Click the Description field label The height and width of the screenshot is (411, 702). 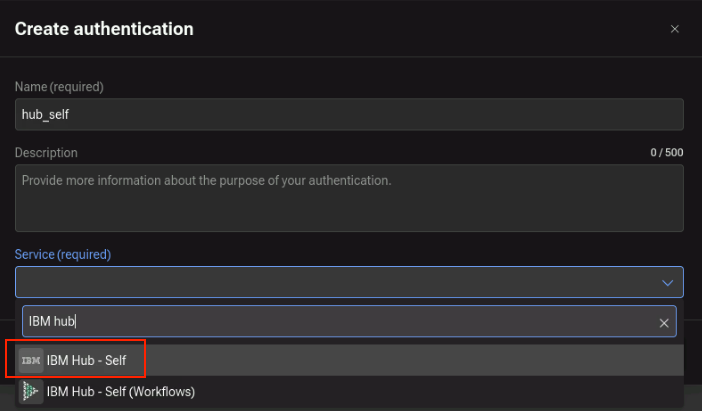46,153
